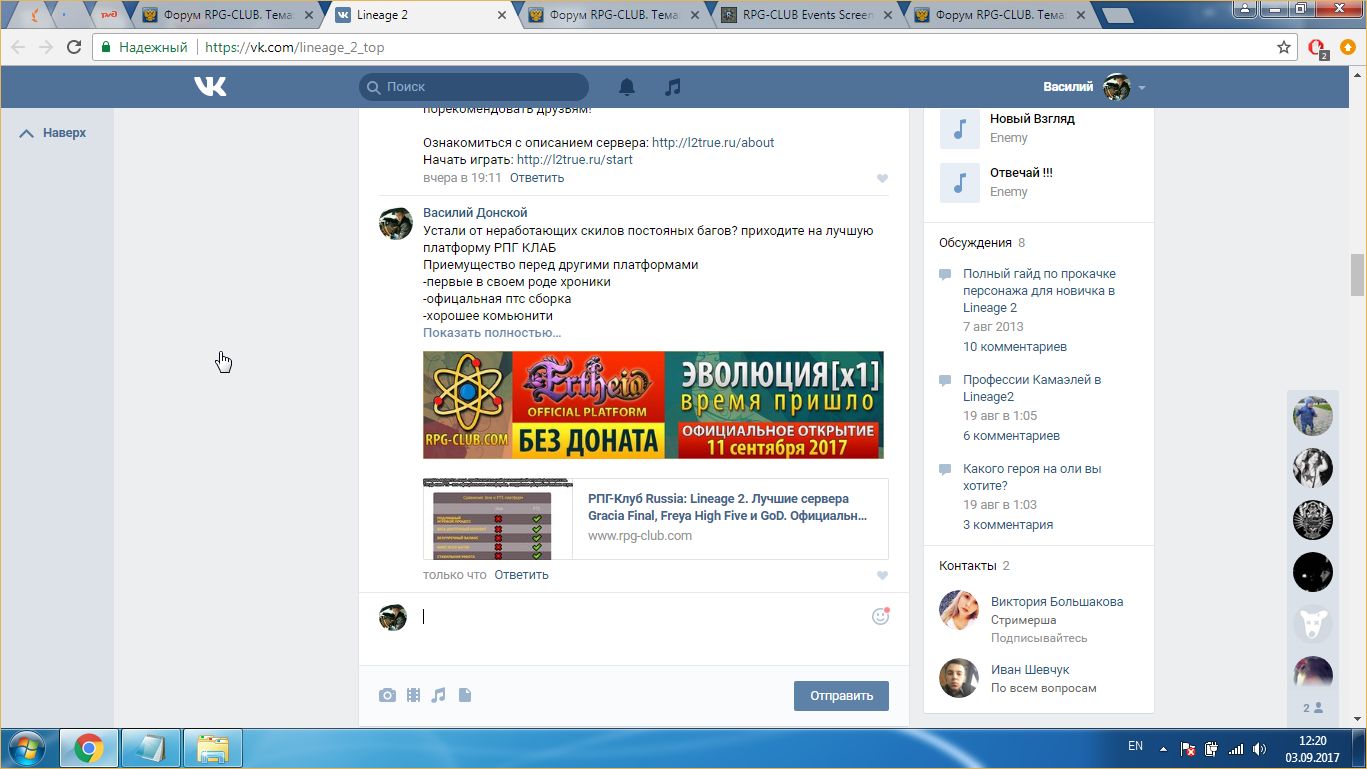Open РПГ-Клуб Russia link preview title
The width and height of the screenshot is (1367, 769).
pos(726,507)
